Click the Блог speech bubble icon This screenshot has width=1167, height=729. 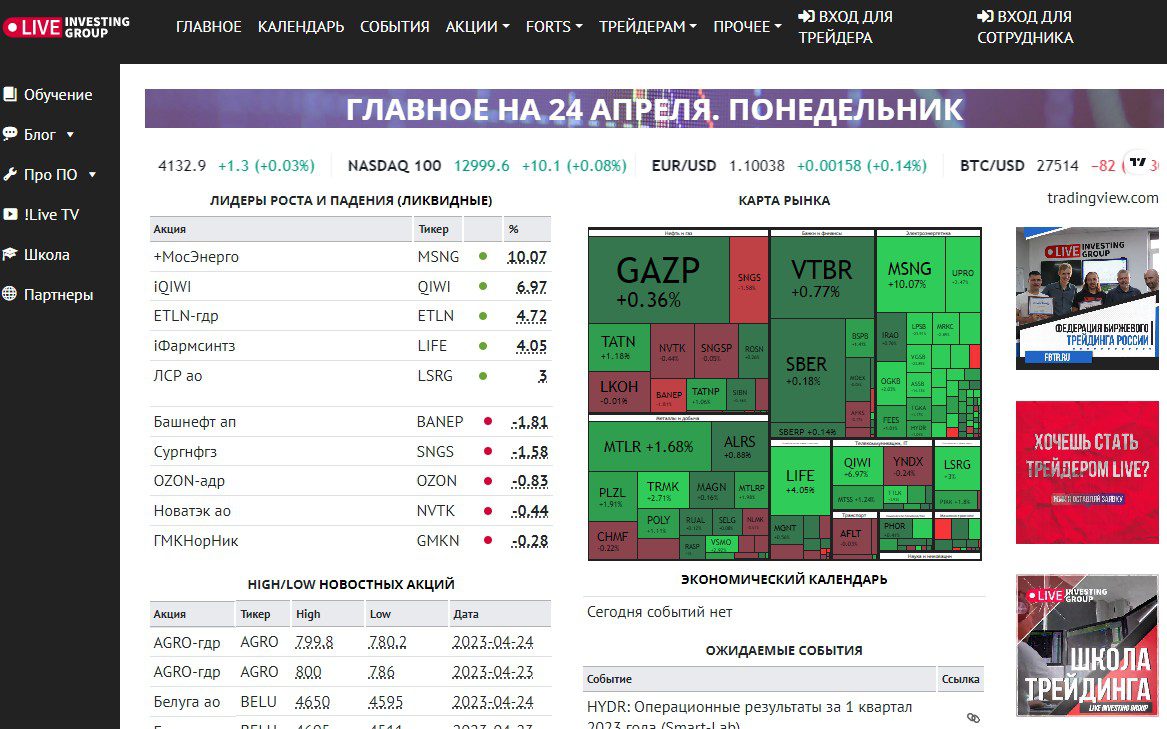click(x=10, y=134)
